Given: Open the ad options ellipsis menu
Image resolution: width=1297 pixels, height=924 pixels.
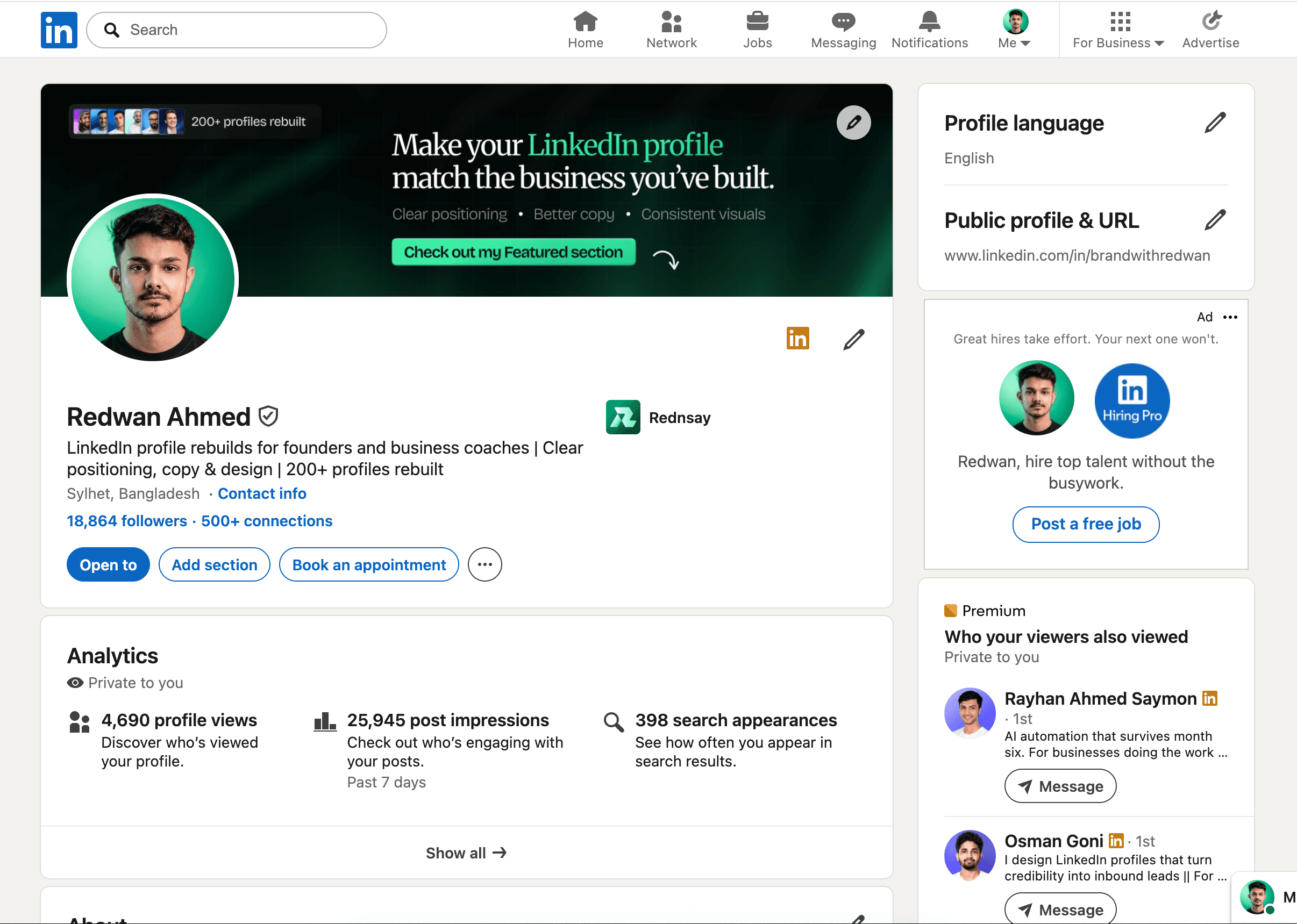Looking at the screenshot, I should [x=1230, y=317].
